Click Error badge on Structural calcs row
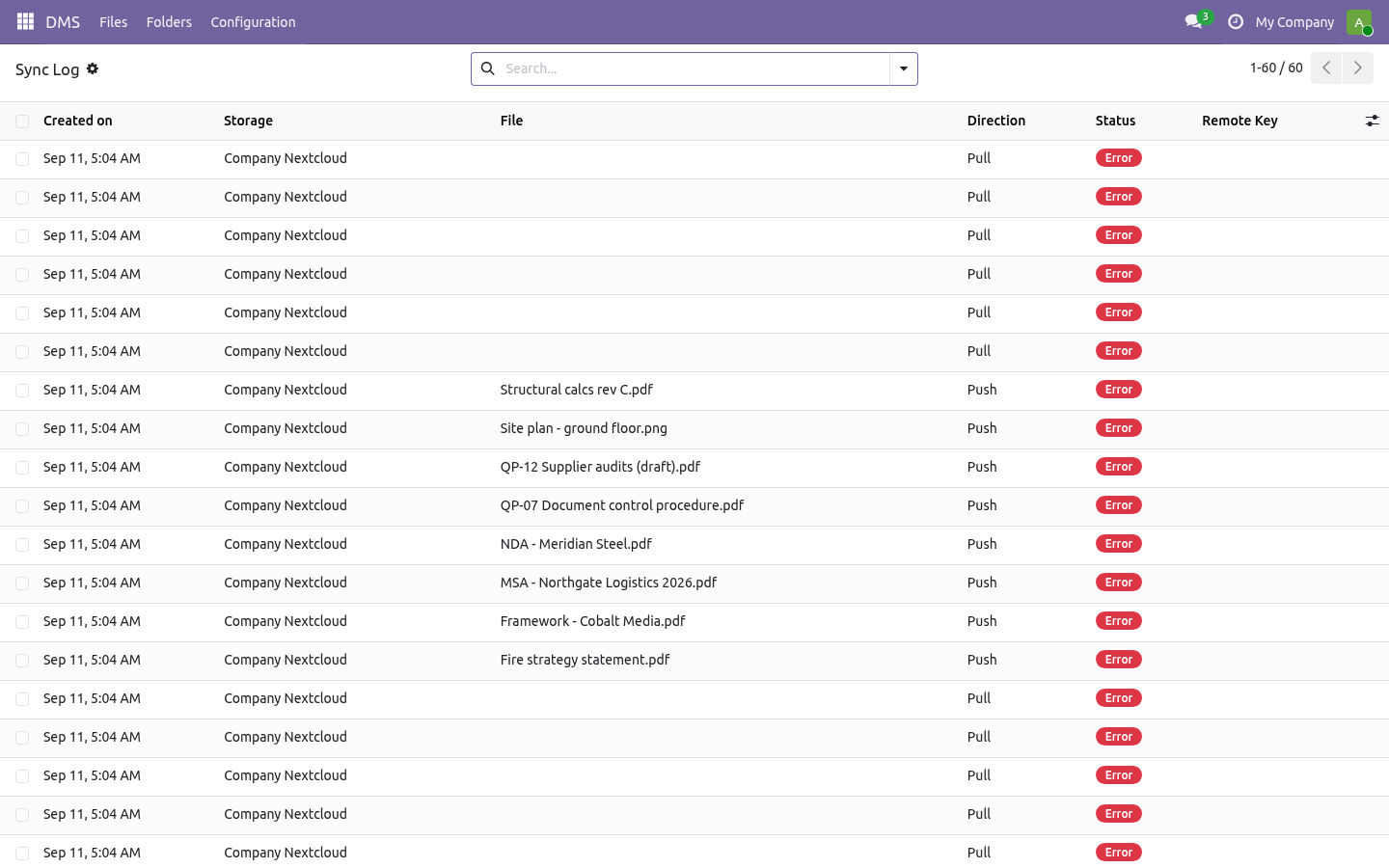Image resolution: width=1389 pixels, height=868 pixels. click(1119, 390)
